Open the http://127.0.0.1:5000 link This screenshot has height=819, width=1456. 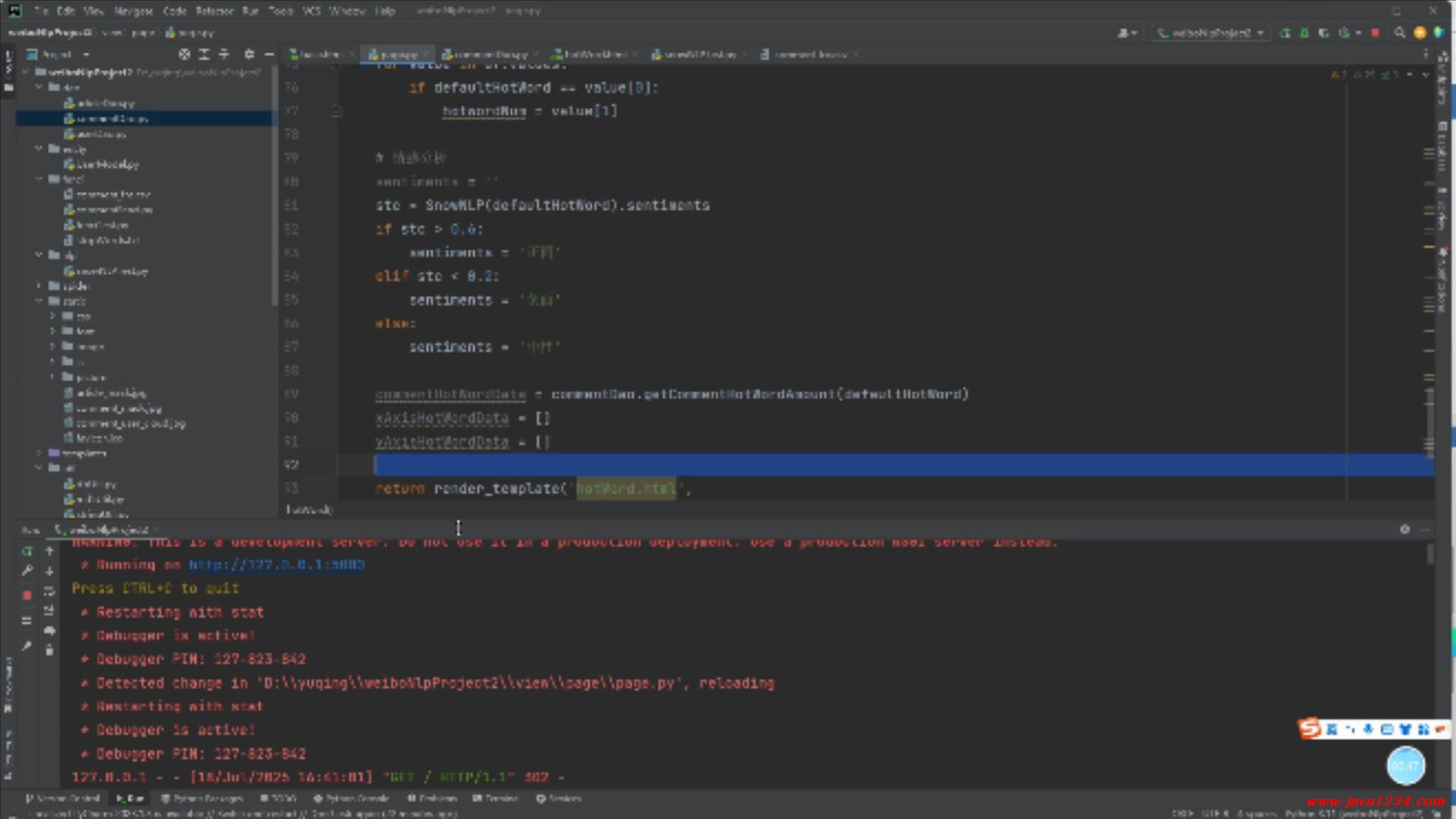pos(277,565)
